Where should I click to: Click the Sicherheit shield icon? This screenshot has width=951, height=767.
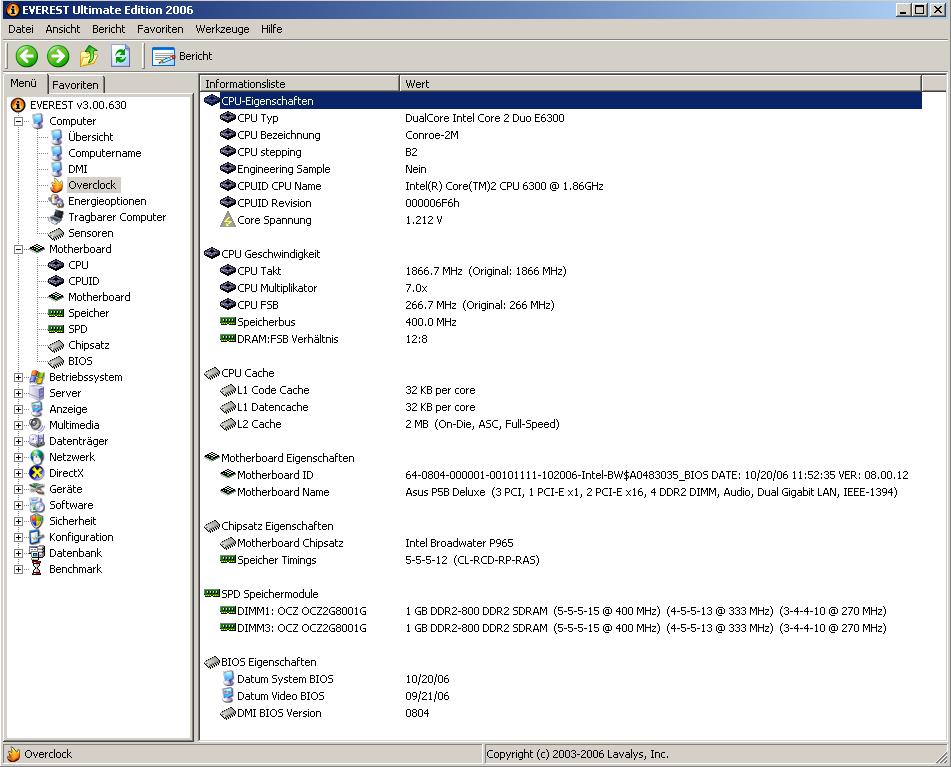tap(37, 521)
